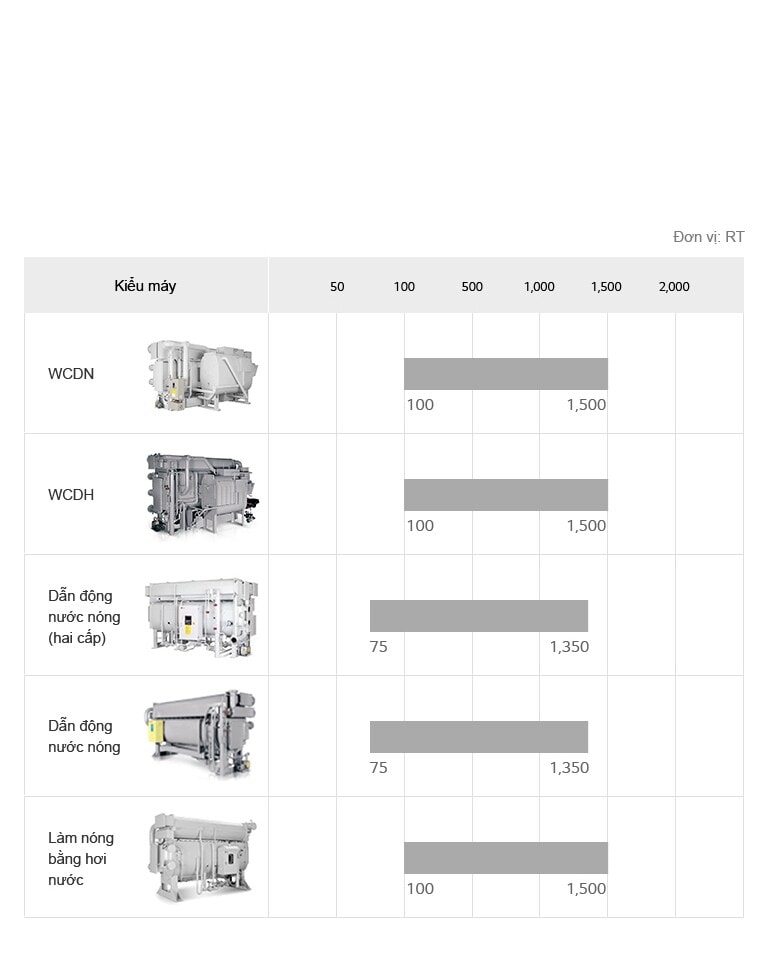Click the WCDN model name
The width and height of the screenshot is (768, 980).
pos(71,374)
